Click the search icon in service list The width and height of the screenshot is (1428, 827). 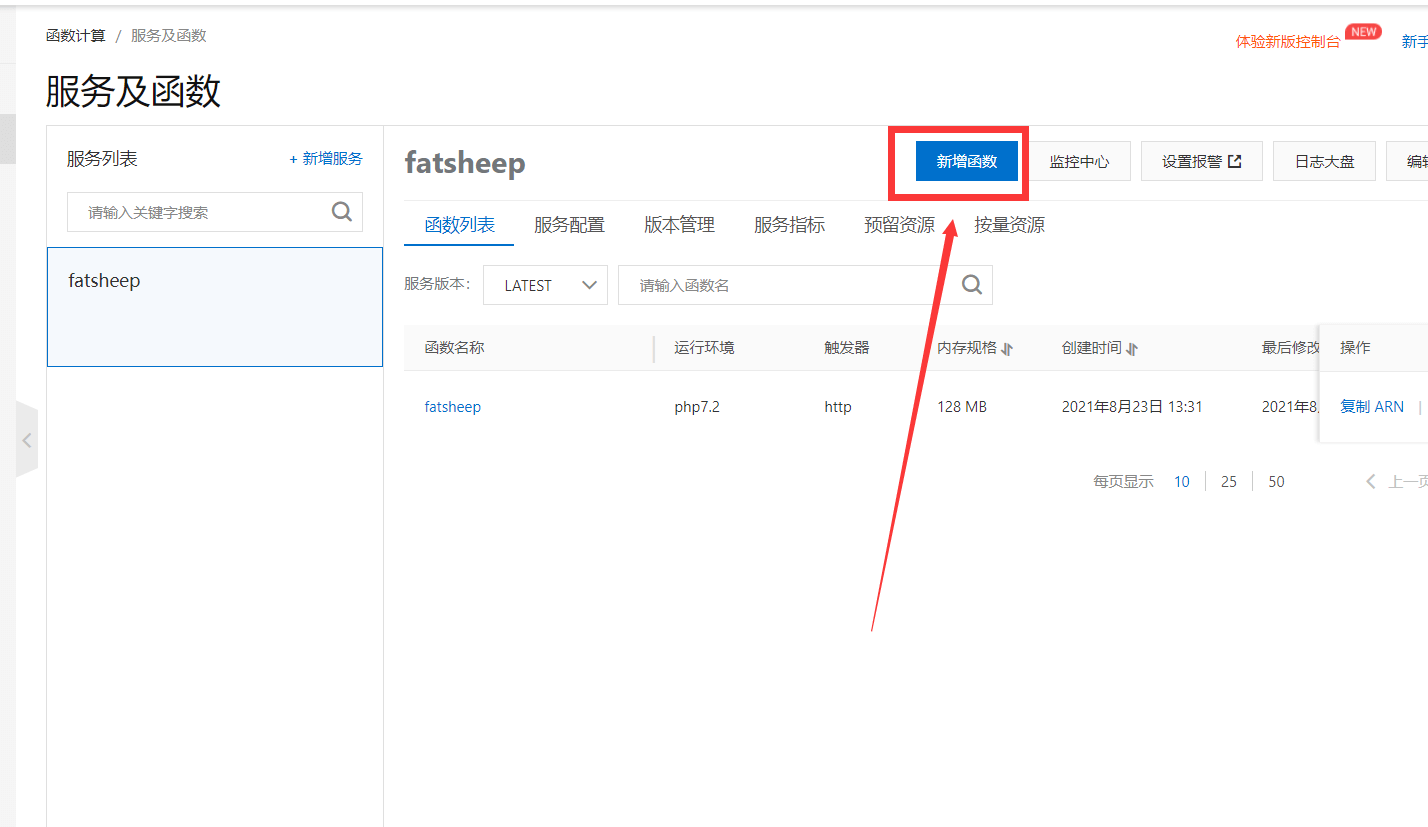point(341,212)
